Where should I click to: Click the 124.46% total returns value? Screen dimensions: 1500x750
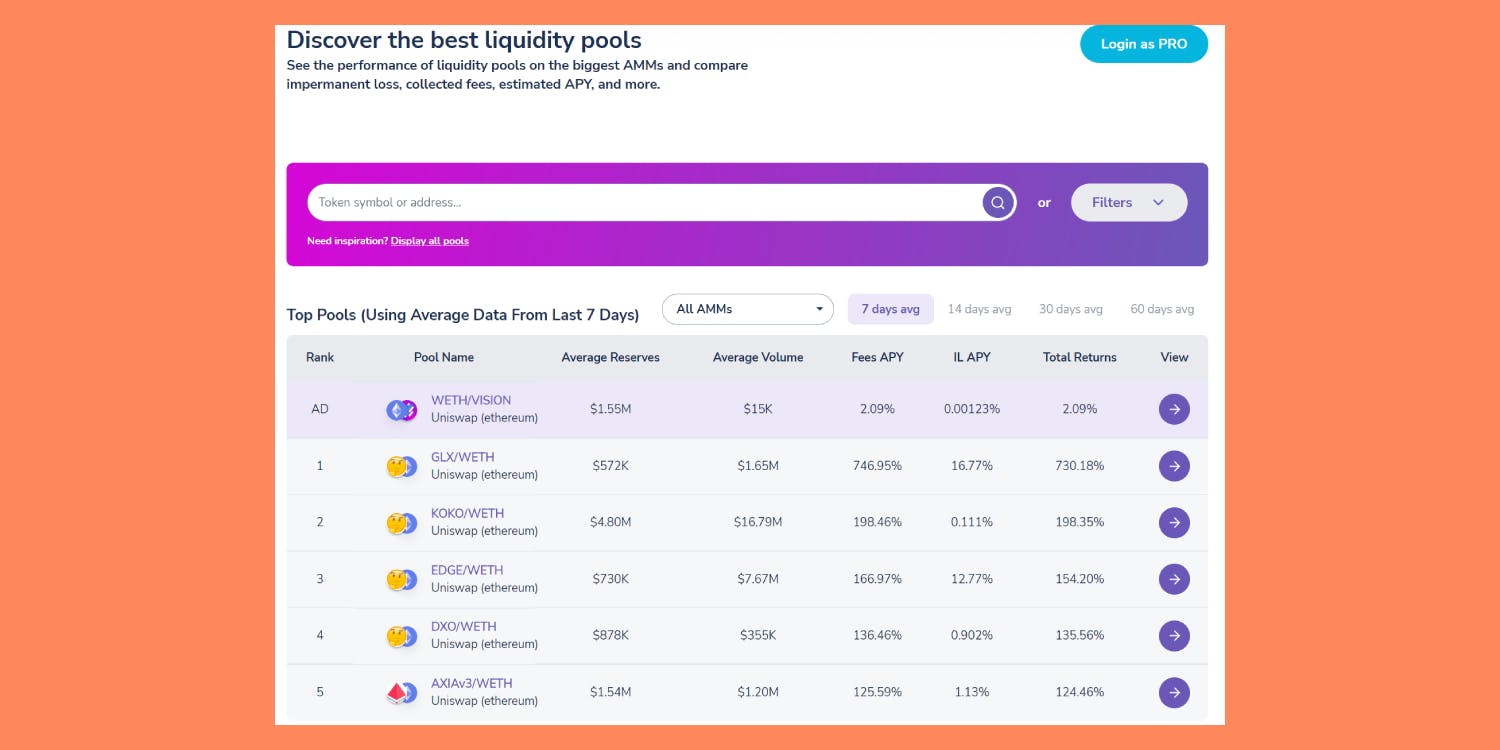click(x=1080, y=692)
